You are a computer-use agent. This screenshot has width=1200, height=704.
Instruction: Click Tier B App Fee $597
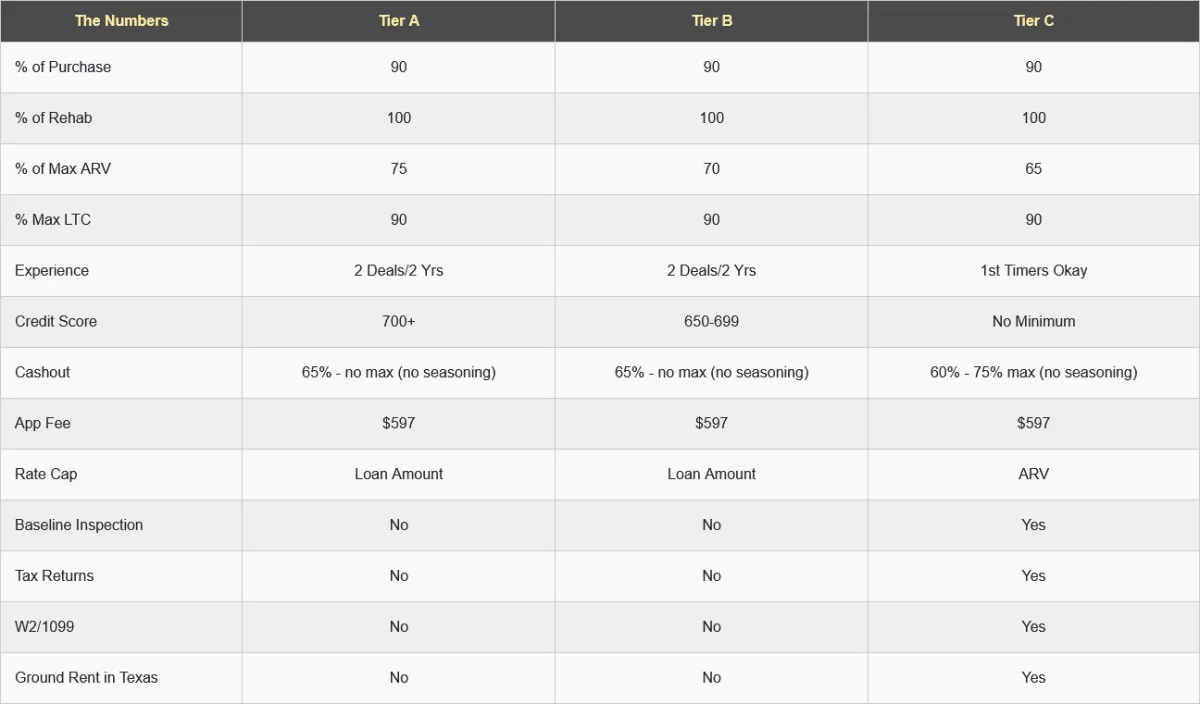click(x=711, y=423)
